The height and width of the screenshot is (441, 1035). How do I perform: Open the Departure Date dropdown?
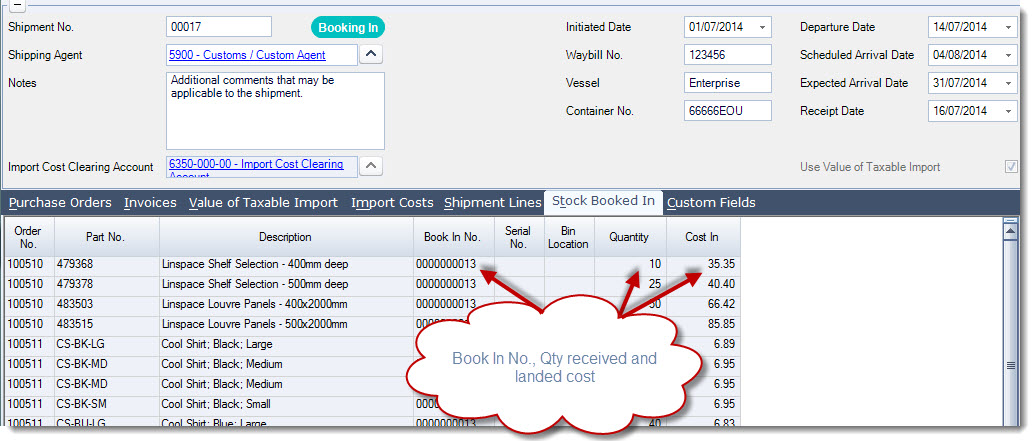[1009, 27]
